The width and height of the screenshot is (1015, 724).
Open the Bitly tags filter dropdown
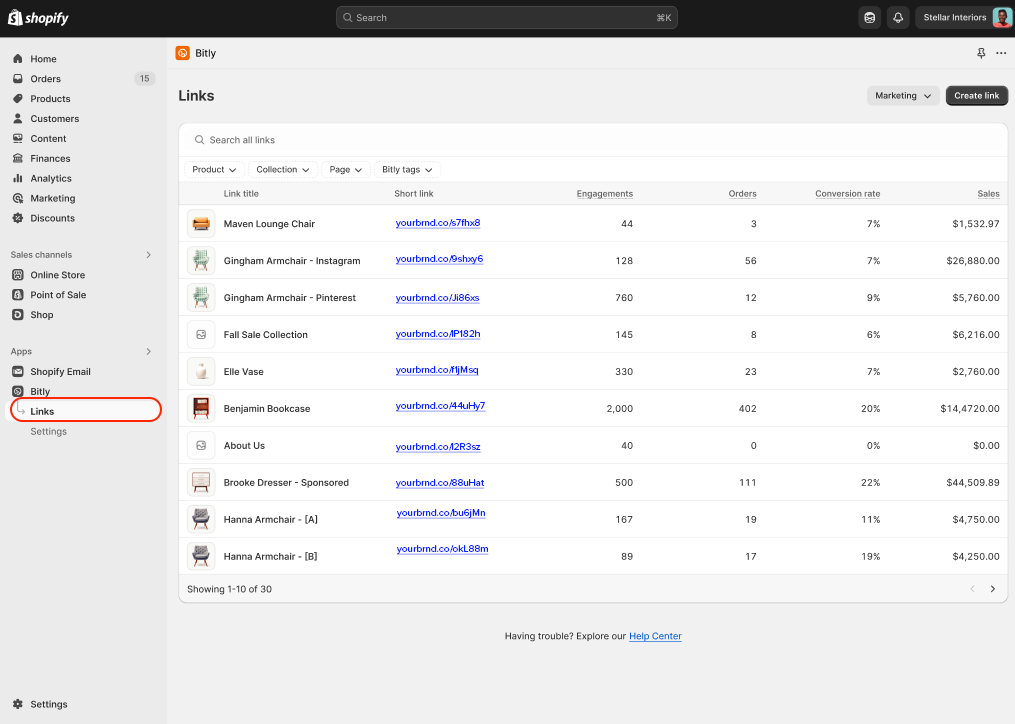tap(406, 169)
